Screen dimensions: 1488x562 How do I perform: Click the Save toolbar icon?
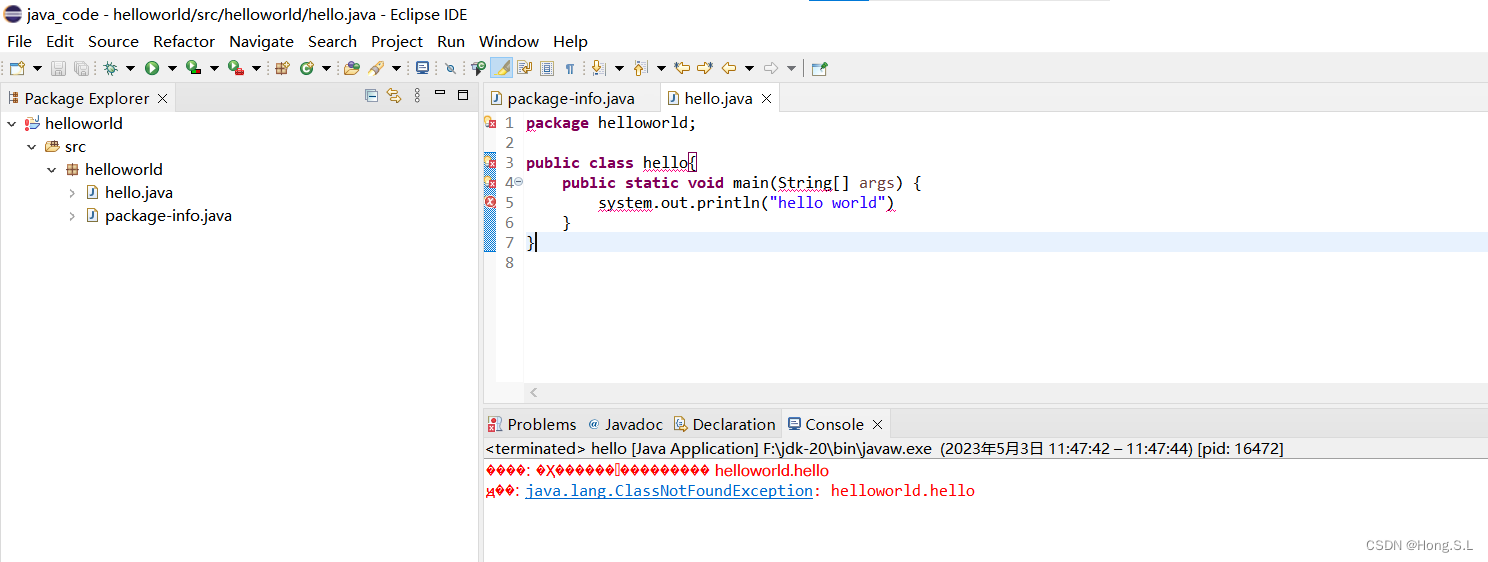58,68
